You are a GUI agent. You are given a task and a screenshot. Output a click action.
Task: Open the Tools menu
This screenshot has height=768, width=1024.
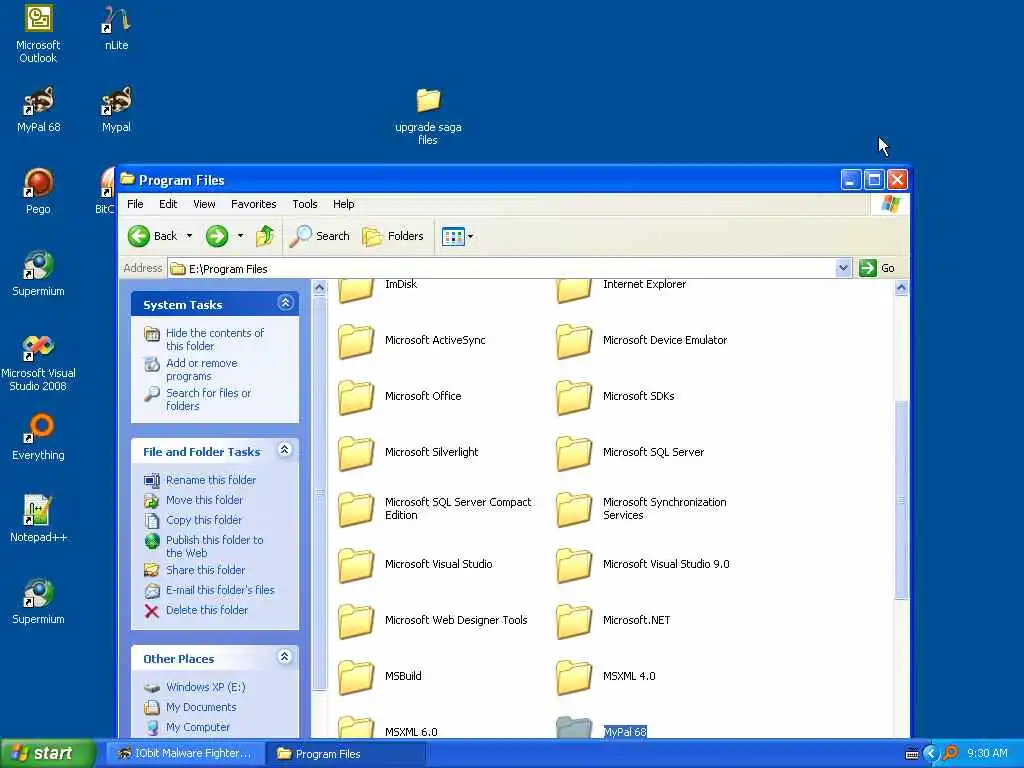click(x=304, y=204)
